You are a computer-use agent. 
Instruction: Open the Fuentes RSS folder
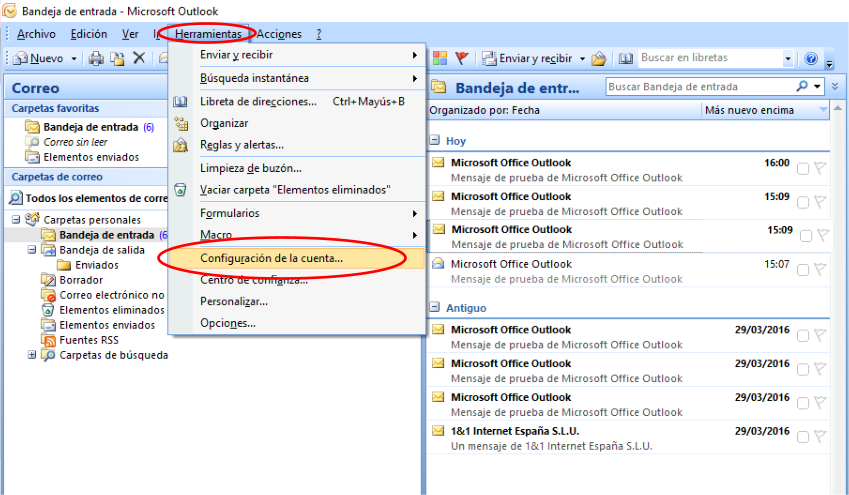pyautogui.click(x=91, y=340)
